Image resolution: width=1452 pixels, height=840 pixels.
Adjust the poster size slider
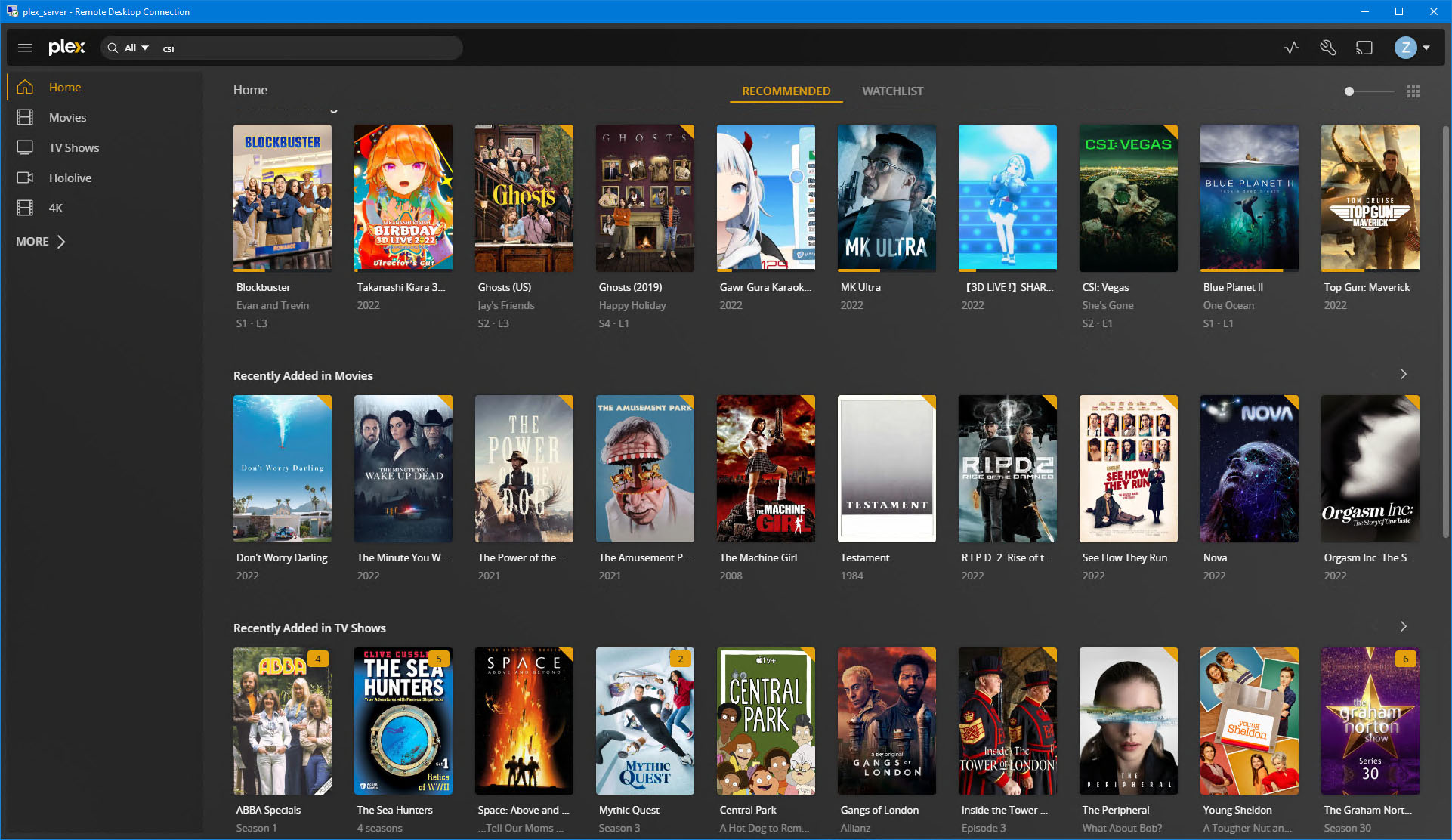point(1369,91)
